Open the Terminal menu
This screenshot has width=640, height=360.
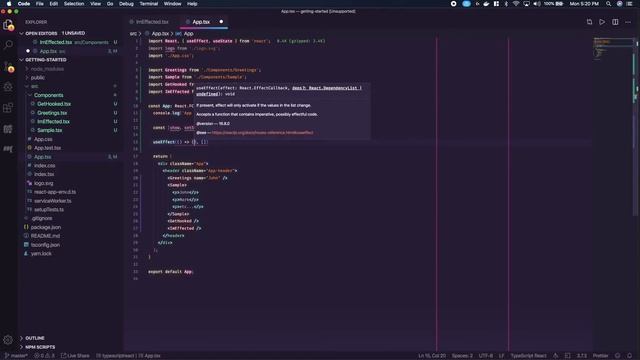pos(149,4)
